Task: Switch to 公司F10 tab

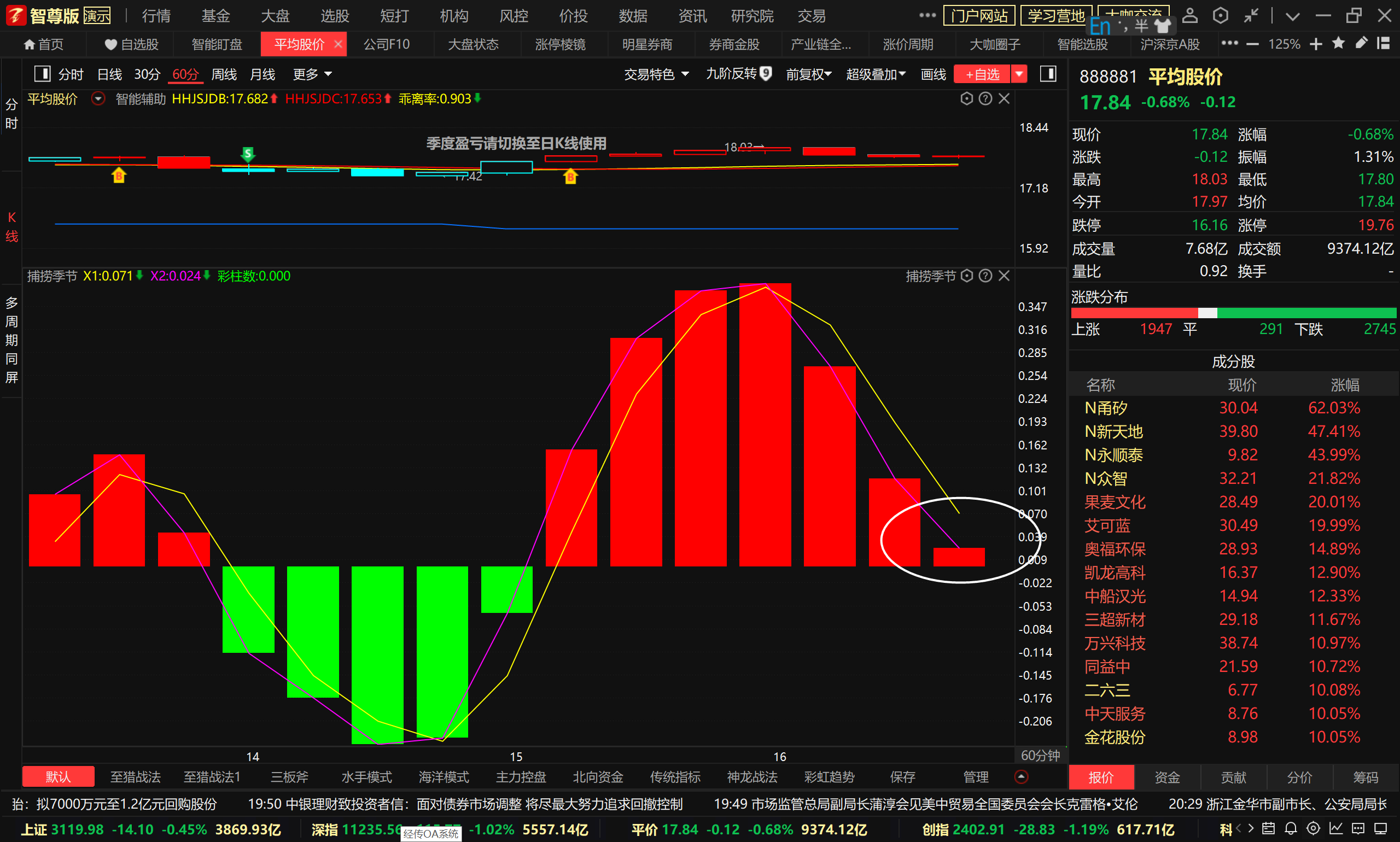Action: click(x=387, y=44)
